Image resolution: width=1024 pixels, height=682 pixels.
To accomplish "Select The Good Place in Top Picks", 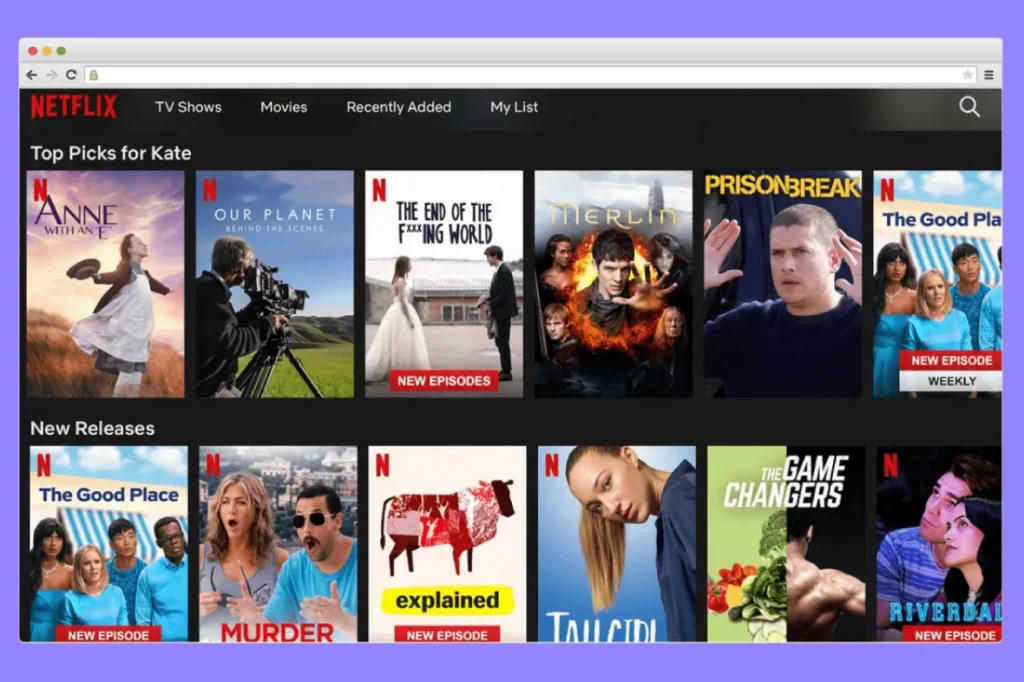I will pyautogui.click(x=937, y=284).
